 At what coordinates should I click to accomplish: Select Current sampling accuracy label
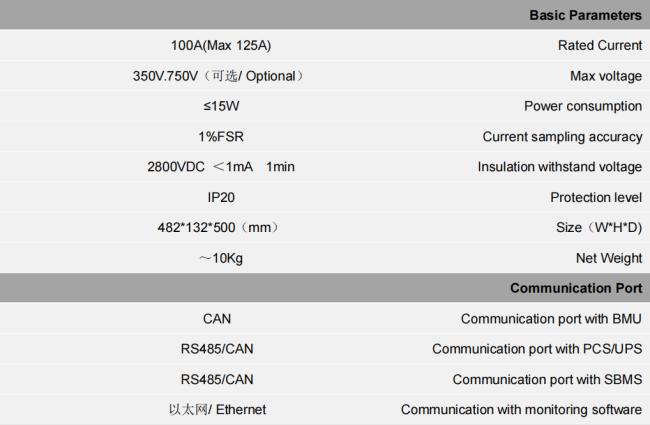(562, 137)
